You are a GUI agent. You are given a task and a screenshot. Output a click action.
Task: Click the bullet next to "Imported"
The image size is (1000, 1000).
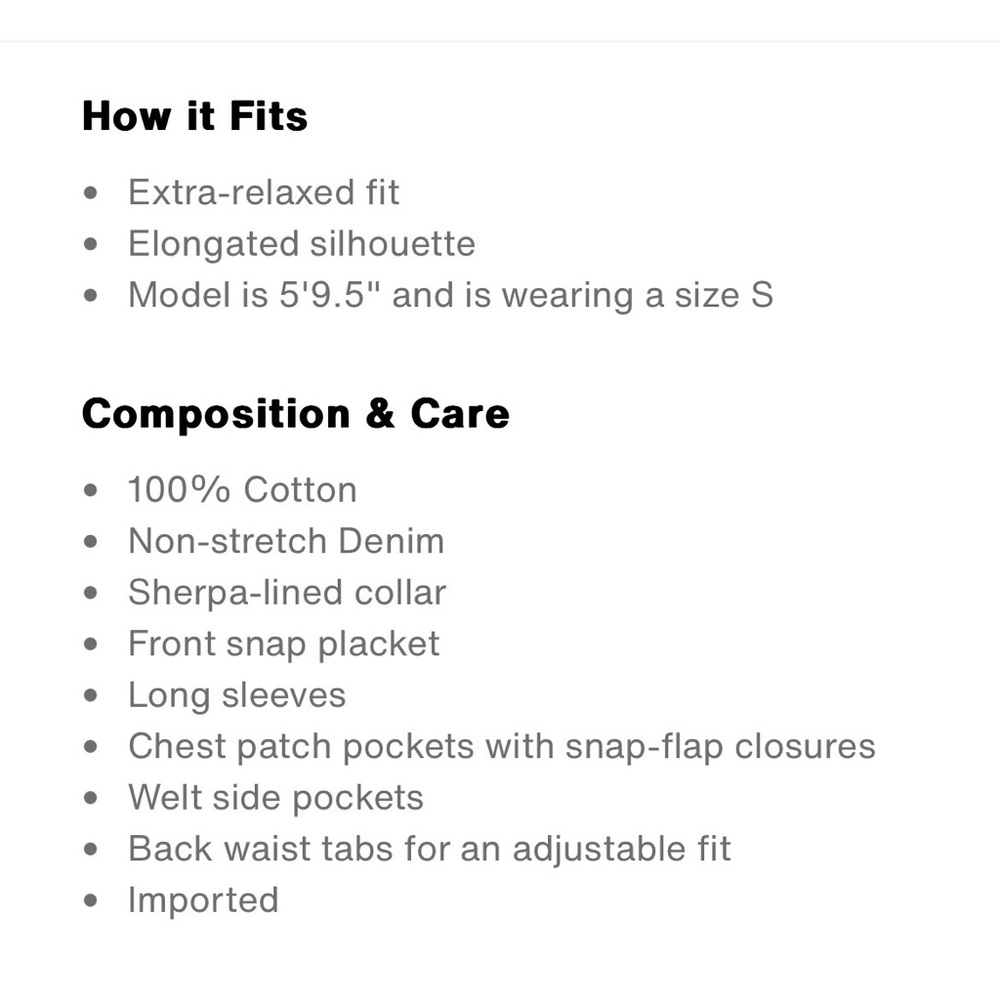(93, 901)
